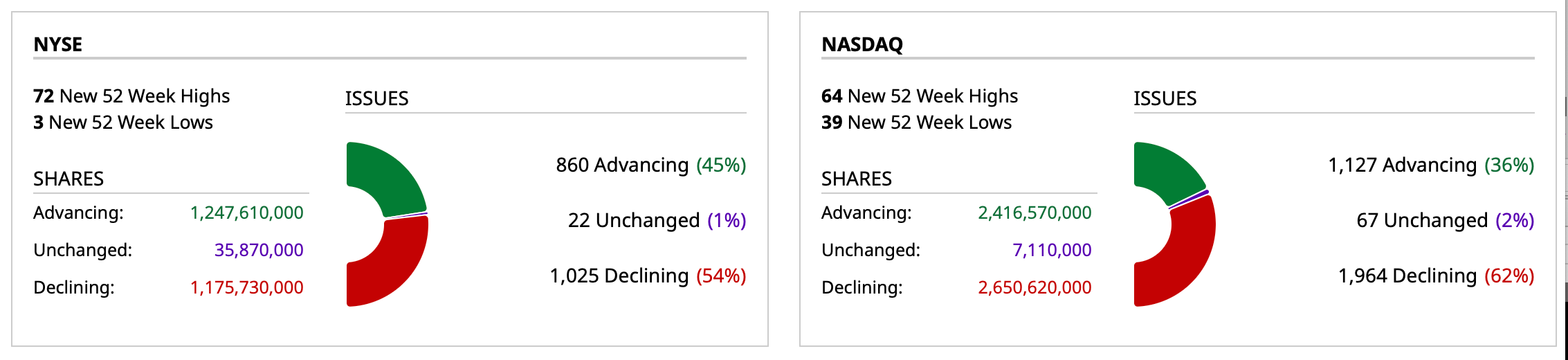Click NYSE declining shares value 1,175,730,000
The width and height of the screenshot is (1568, 360).
(246, 287)
